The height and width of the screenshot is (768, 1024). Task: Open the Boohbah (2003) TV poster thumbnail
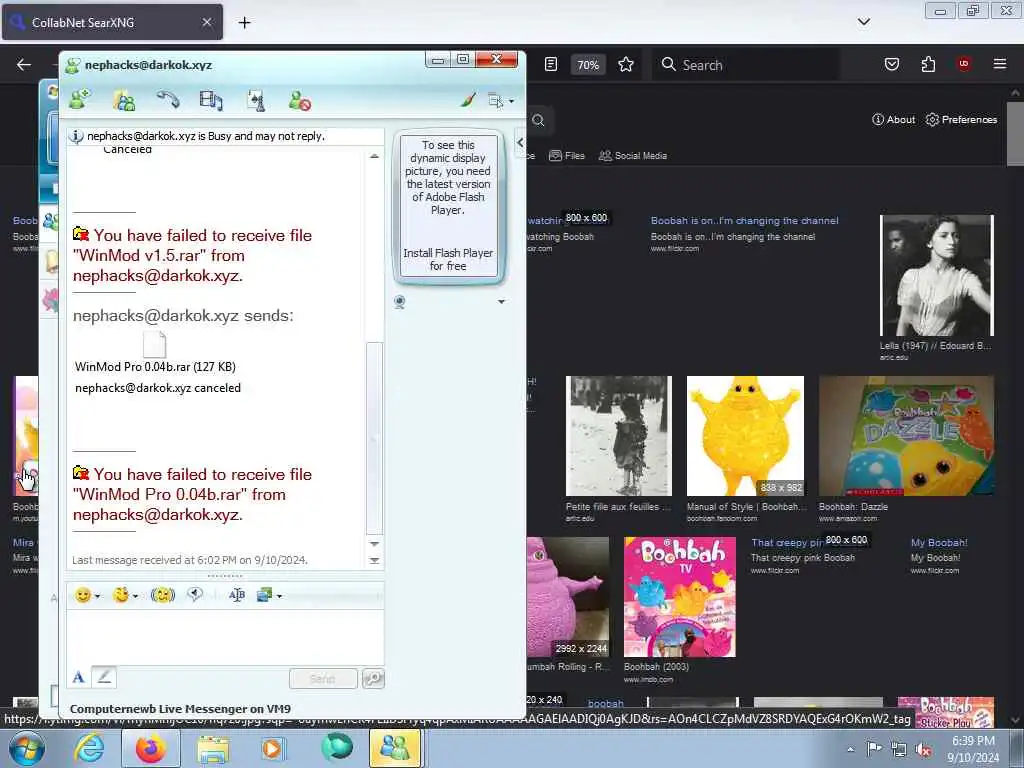(x=680, y=597)
